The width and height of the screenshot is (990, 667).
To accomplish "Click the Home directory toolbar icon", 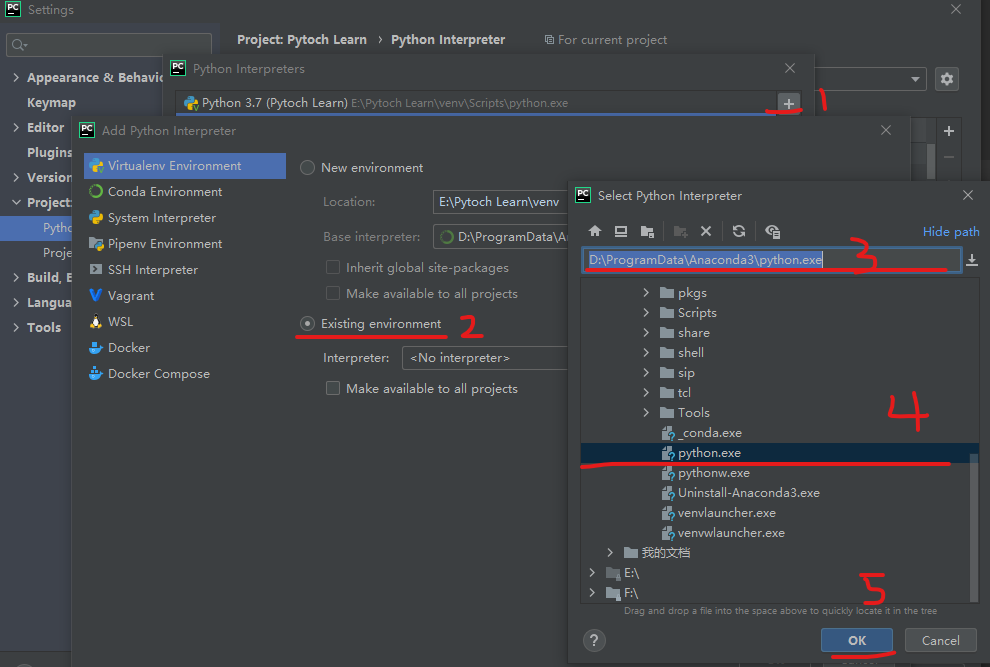I will (x=595, y=231).
